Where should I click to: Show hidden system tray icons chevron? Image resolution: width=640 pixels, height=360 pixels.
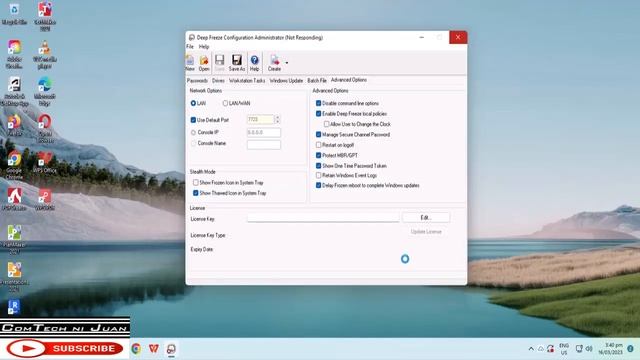click(x=531, y=349)
